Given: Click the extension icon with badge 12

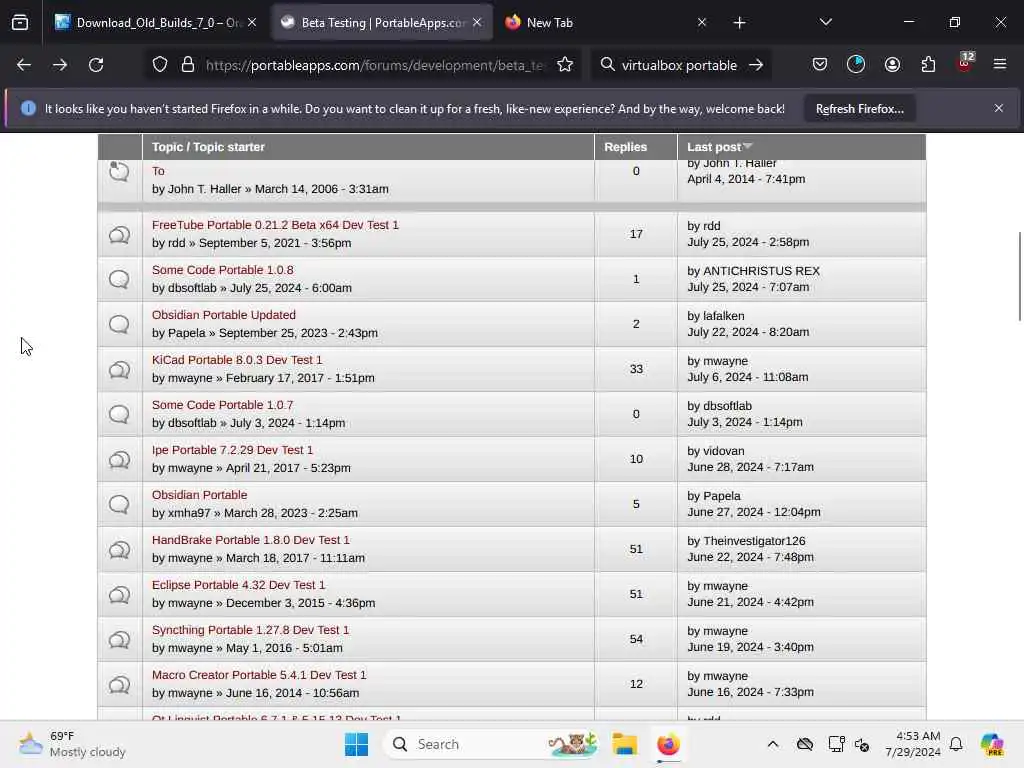Looking at the screenshot, I should (x=965, y=63).
